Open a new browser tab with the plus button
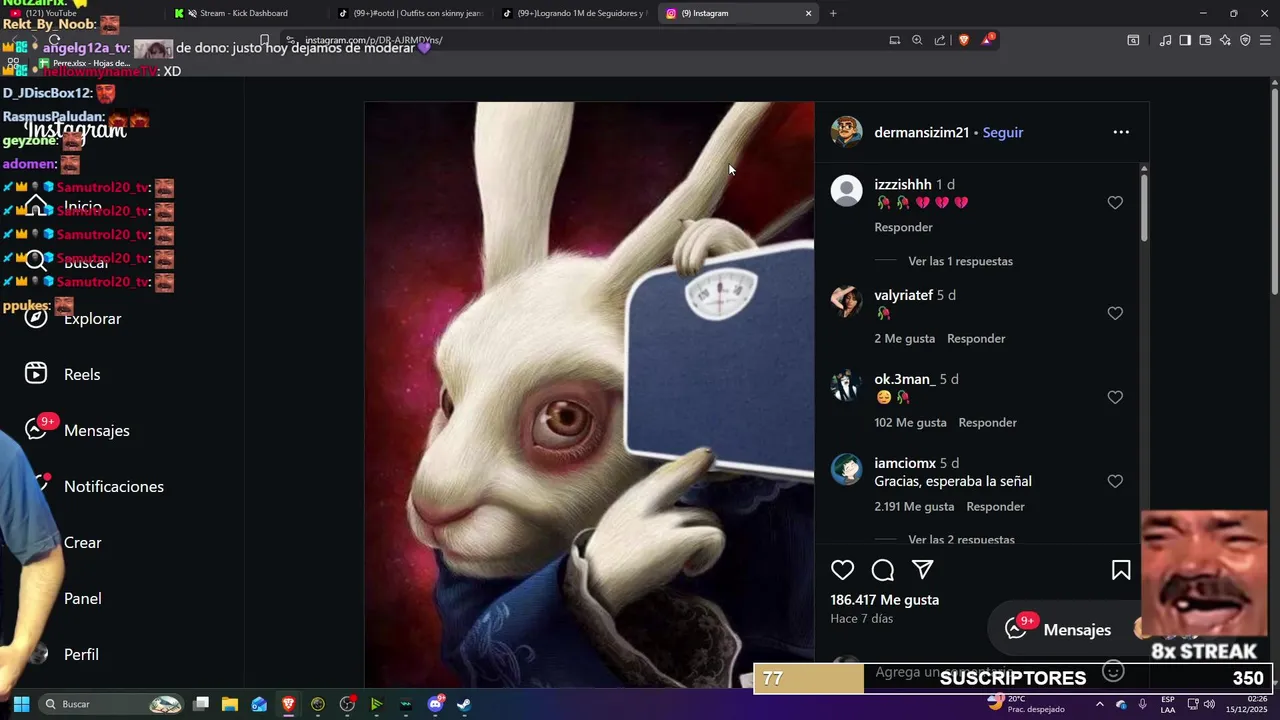 pos(833,13)
